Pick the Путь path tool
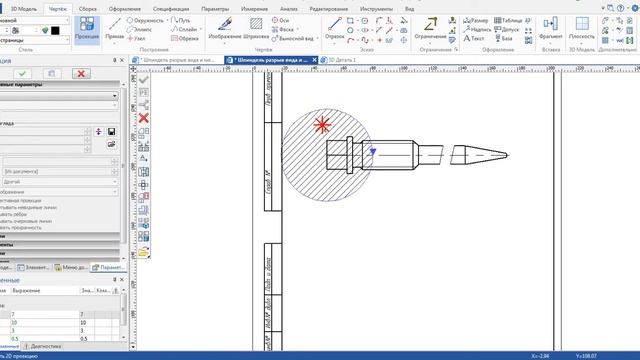Image resolution: width=640 pixels, height=360 pixels. pyautogui.click(x=180, y=20)
